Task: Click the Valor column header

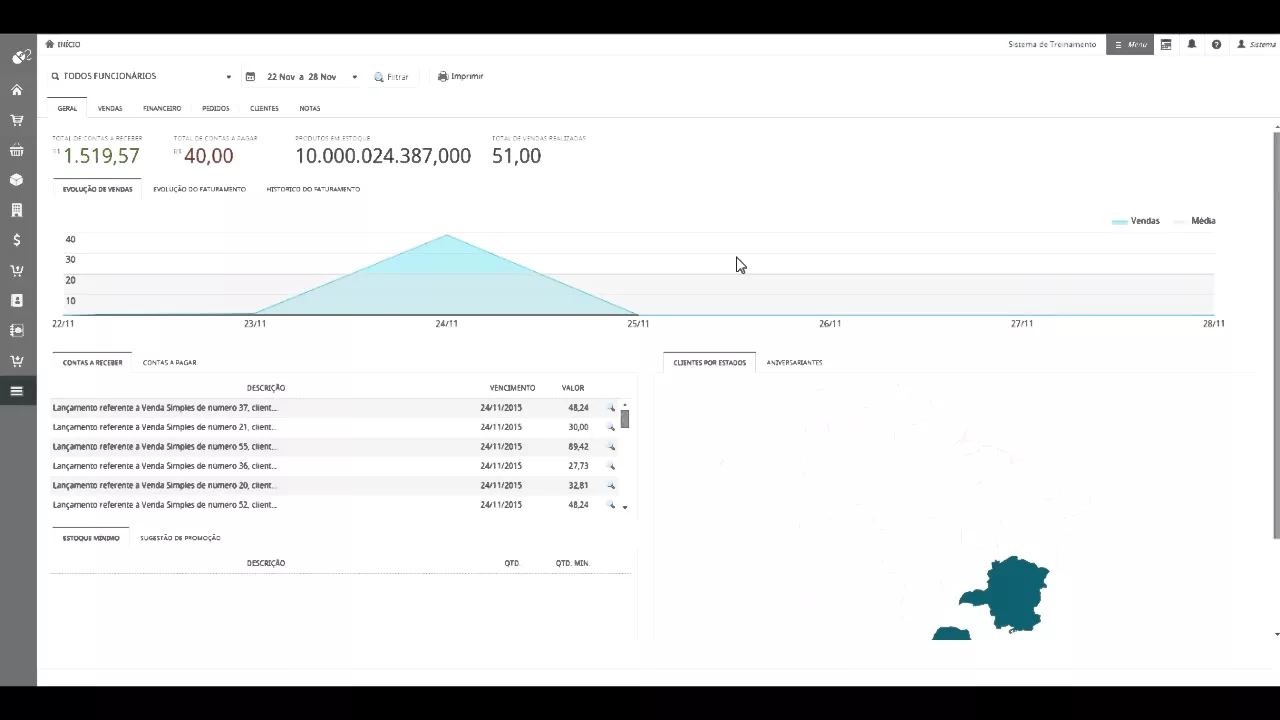Action: point(573,388)
